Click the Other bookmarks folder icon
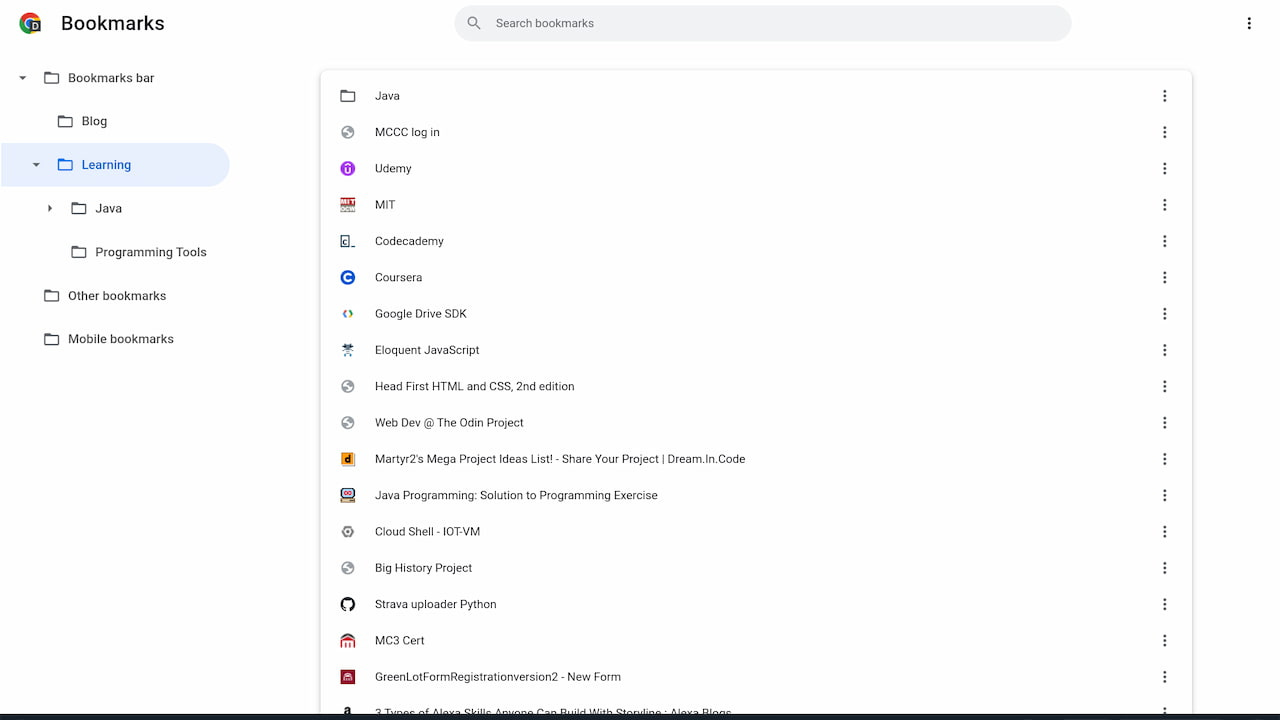Screen dimensions: 1280x720 [51, 296]
